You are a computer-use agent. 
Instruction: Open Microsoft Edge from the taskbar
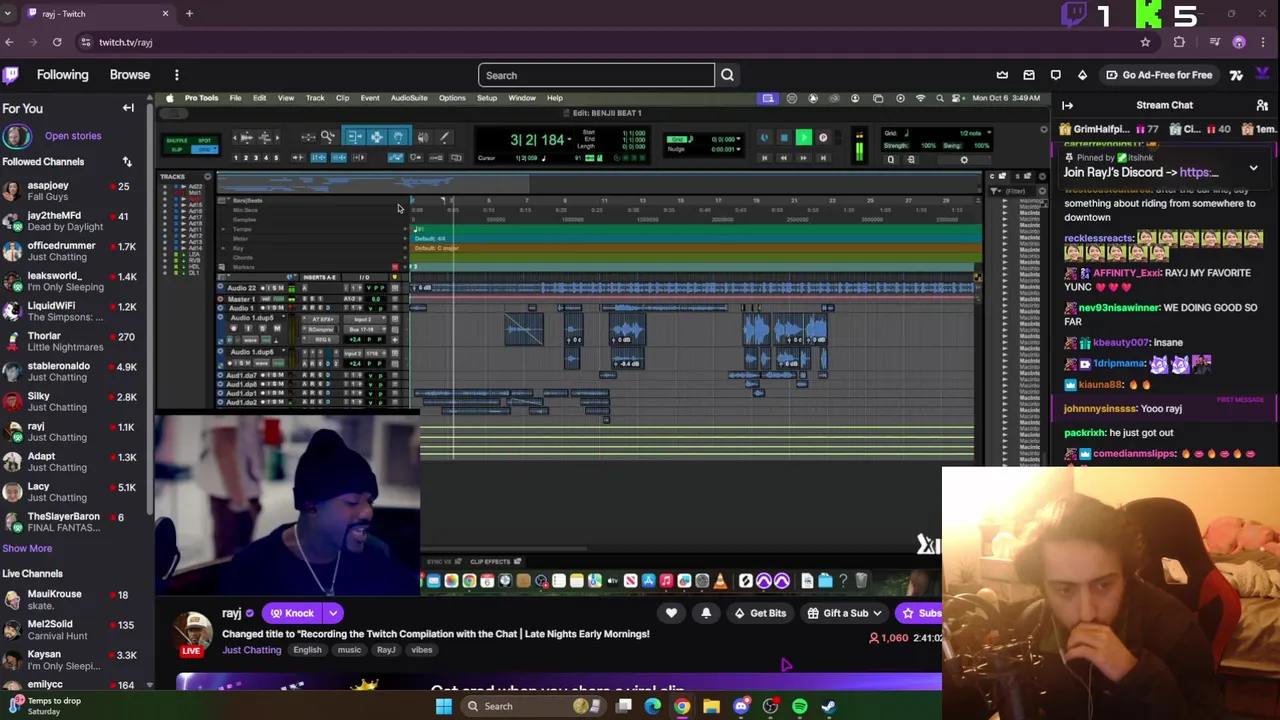652,706
